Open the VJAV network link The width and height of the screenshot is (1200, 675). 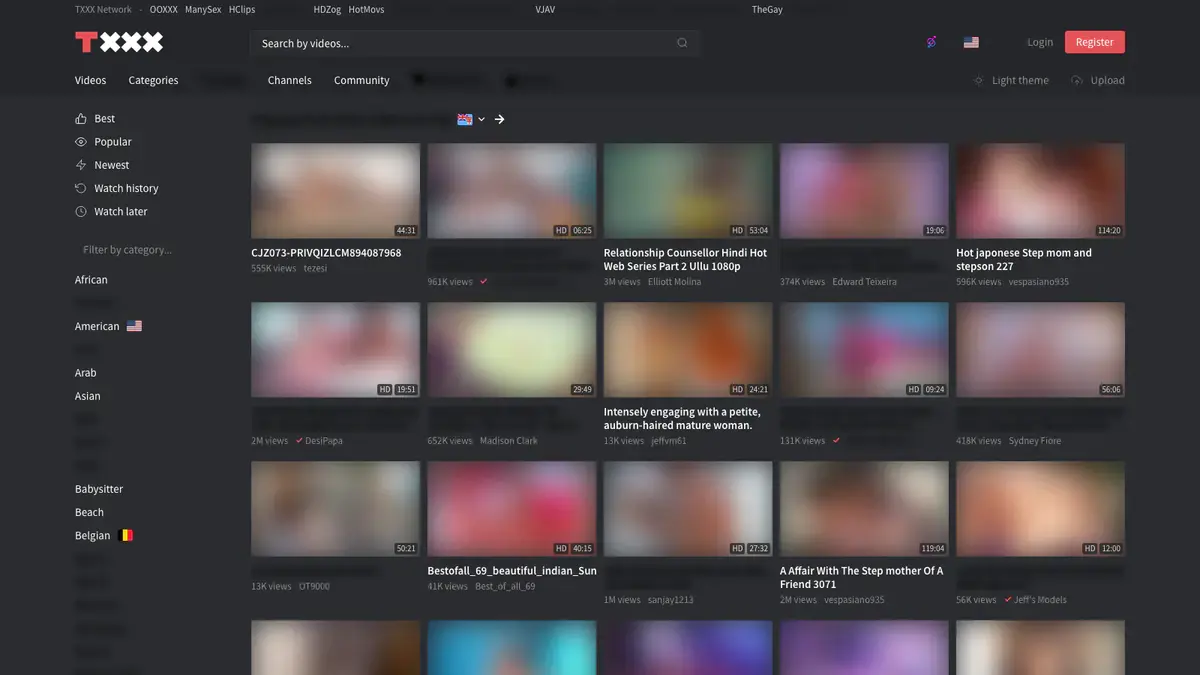pyautogui.click(x=545, y=9)
